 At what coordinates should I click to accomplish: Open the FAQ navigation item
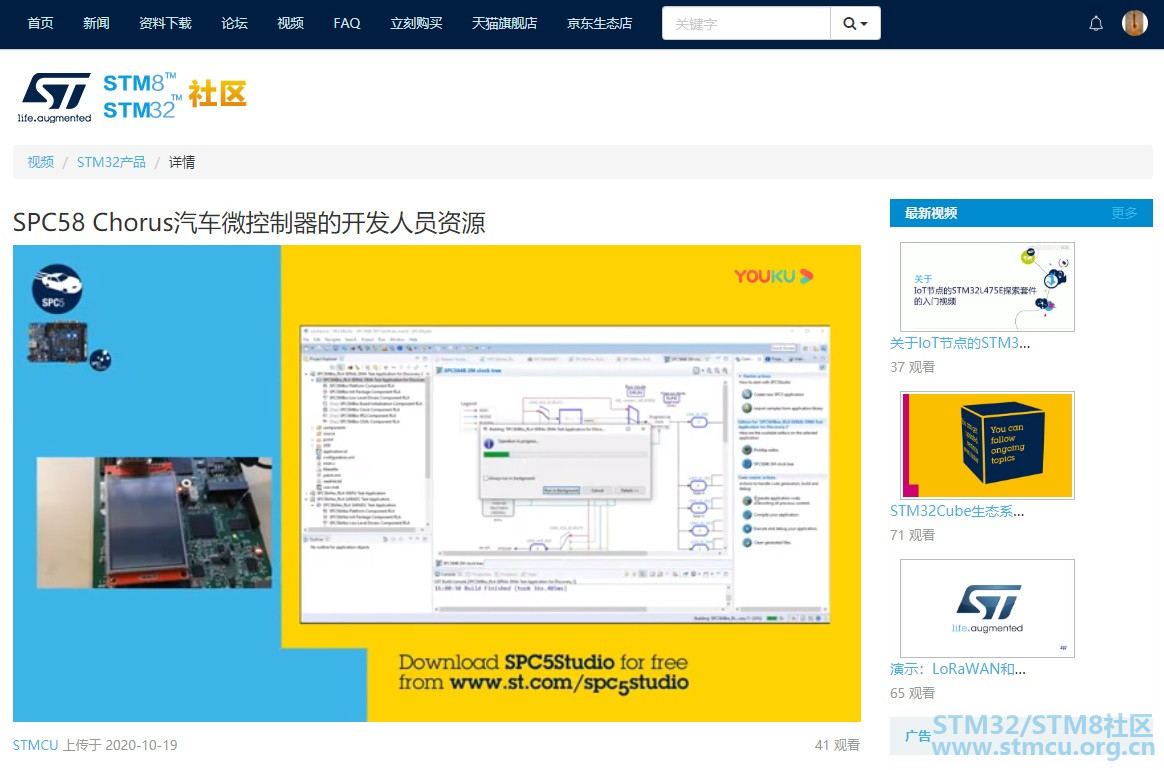coord(347,23)
